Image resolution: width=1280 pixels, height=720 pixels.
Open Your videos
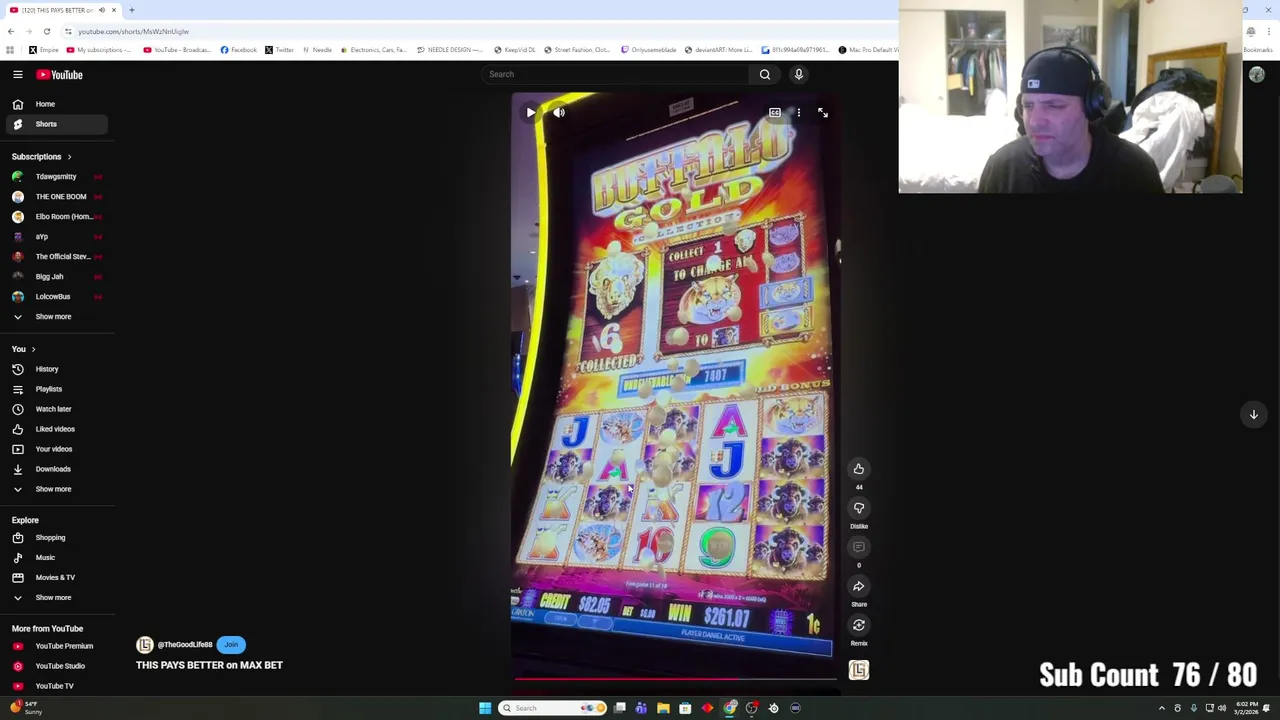(55, 449)
